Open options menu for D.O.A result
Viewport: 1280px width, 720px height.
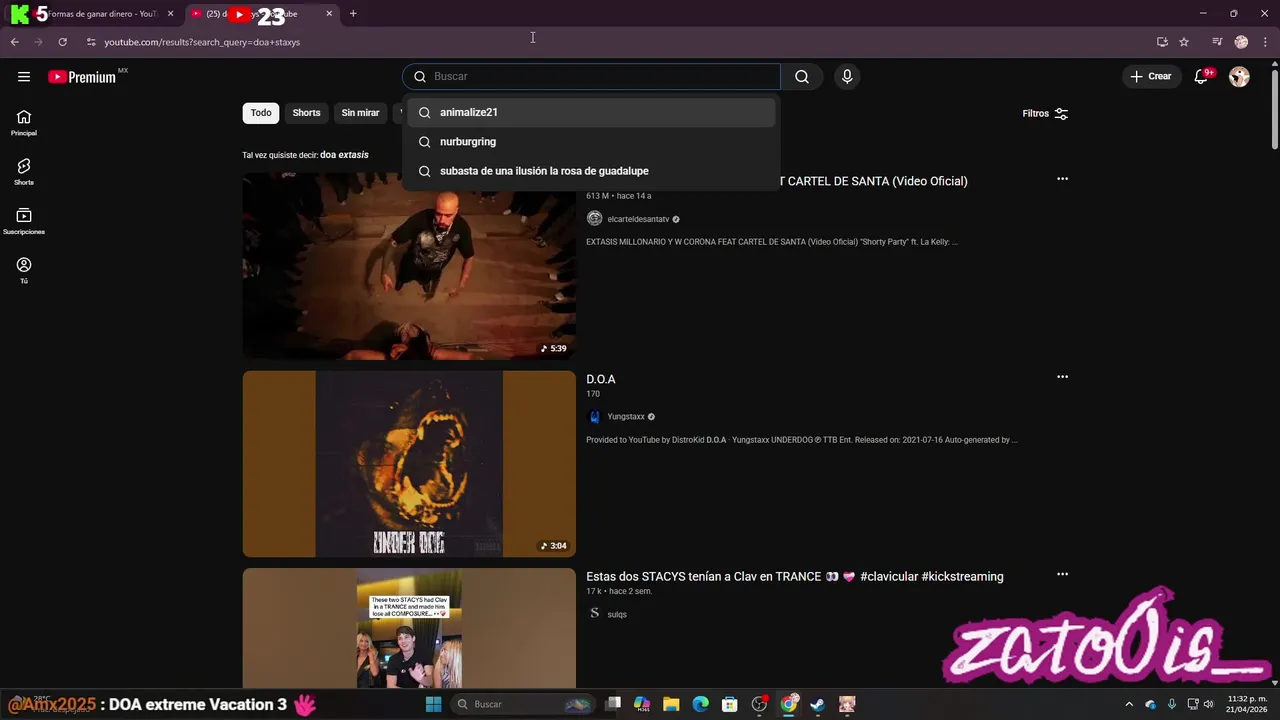tap(1062, 377)
